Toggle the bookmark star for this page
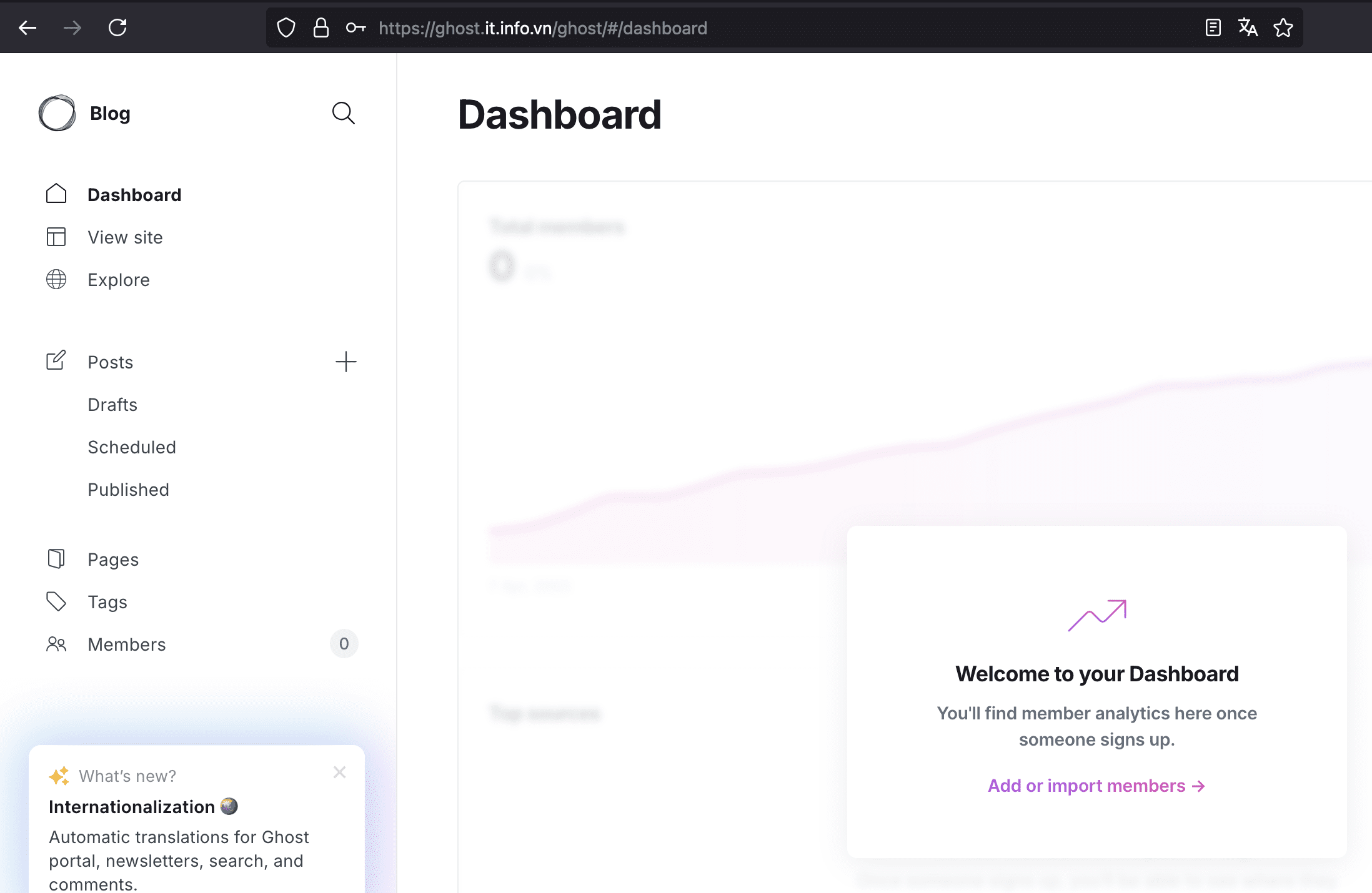Viewport: 1372px width, 893px height. [x=1283, y=27]
